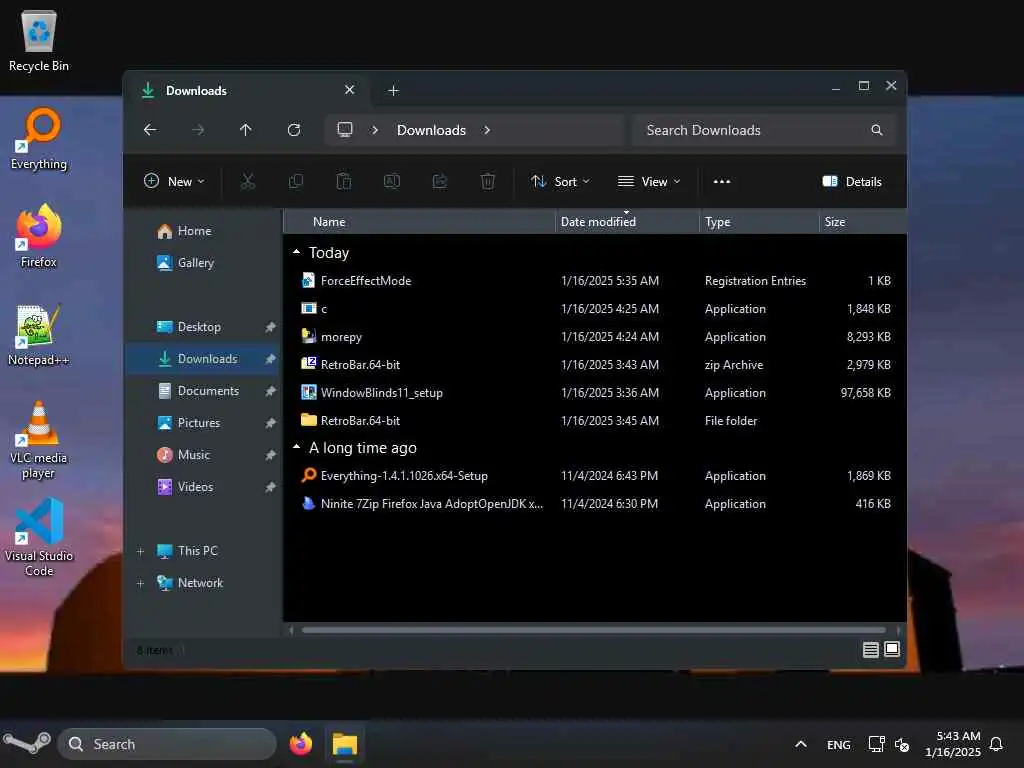1024x768 pixels.
Task: Toggle the Details pane
Action: [852, 182]
